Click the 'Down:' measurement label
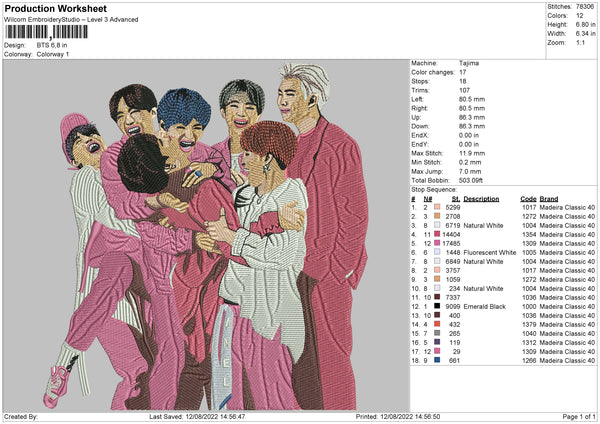600x424 pixels. pos(420,126)
